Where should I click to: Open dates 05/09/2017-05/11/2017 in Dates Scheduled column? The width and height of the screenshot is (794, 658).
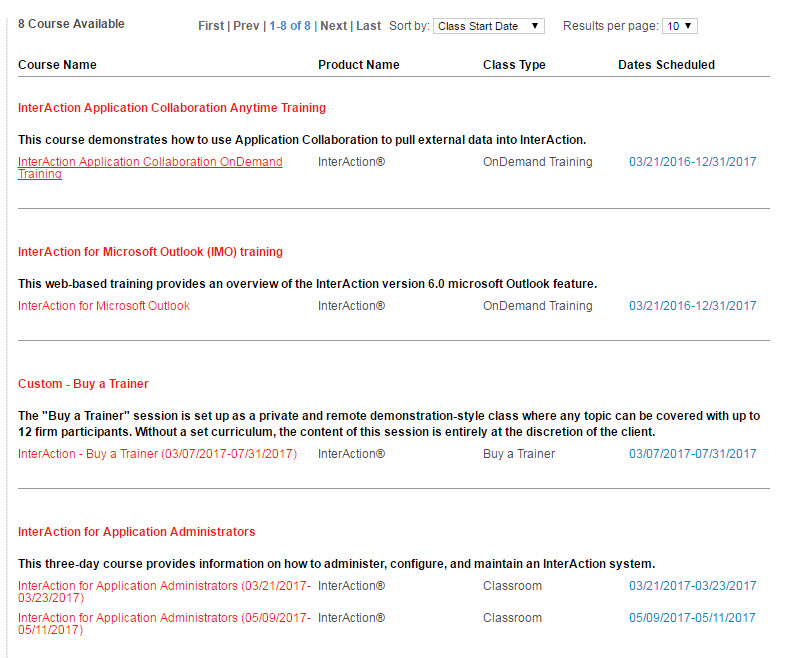tap(692, 618)
